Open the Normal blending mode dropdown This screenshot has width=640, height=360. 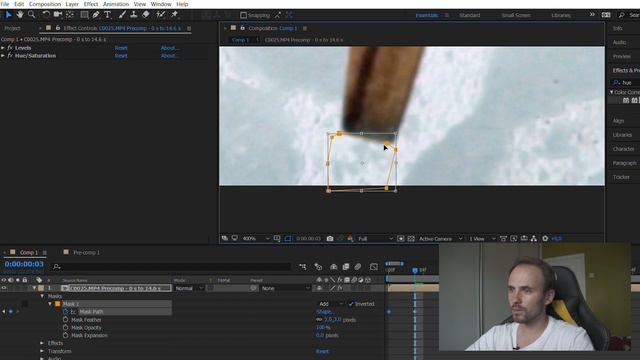pos(189,288)
